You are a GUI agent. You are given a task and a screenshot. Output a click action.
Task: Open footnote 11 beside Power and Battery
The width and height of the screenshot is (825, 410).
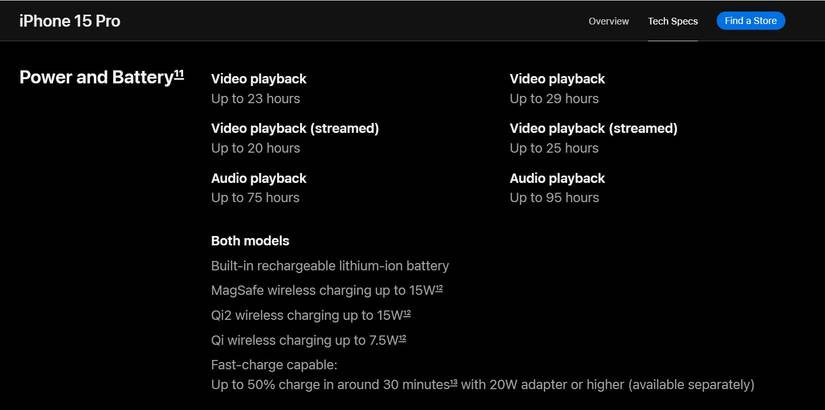pyautogui.click(x=179, y=73)
